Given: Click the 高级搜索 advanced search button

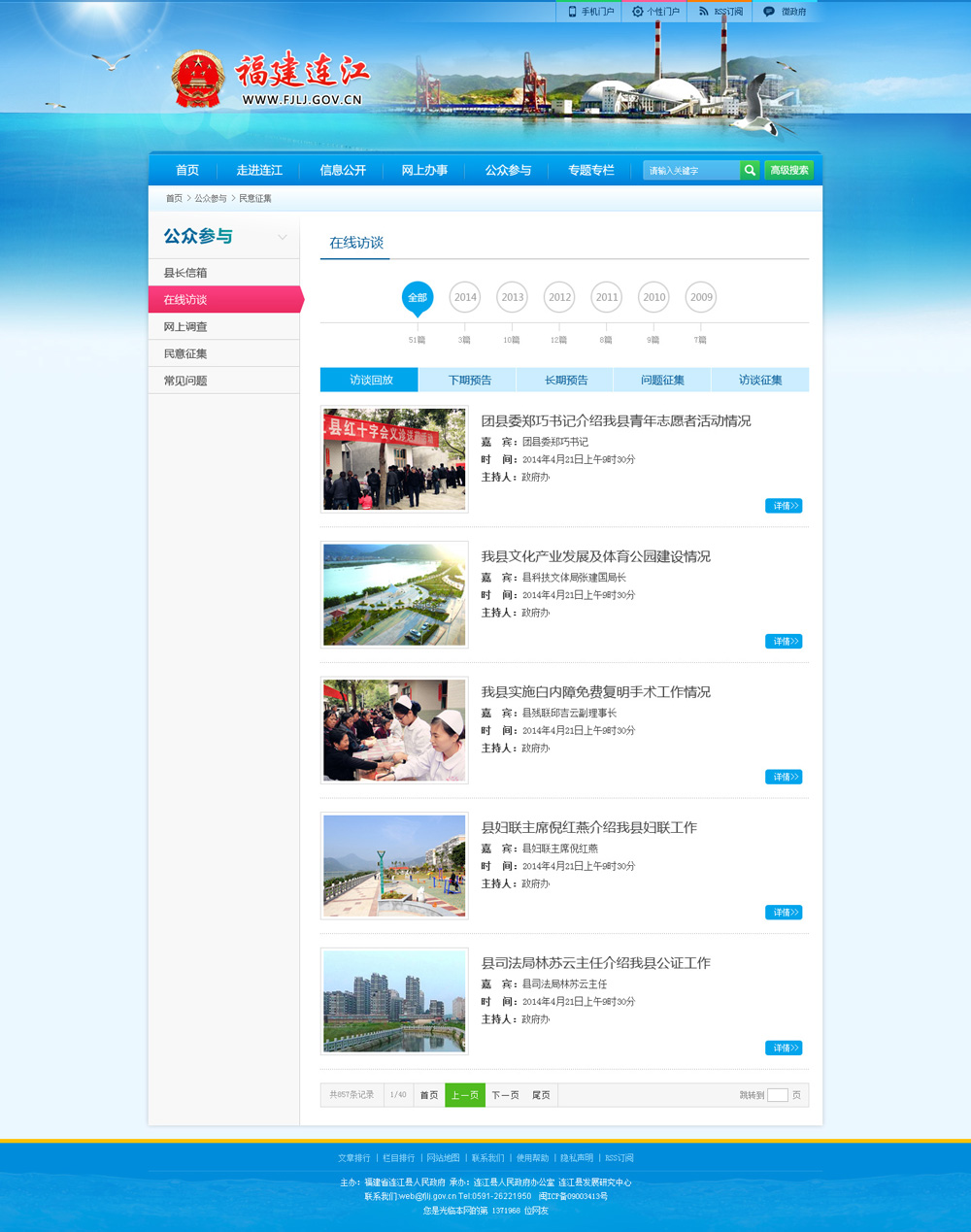Looking at the screenshot, I should click(x=788, y=170).
